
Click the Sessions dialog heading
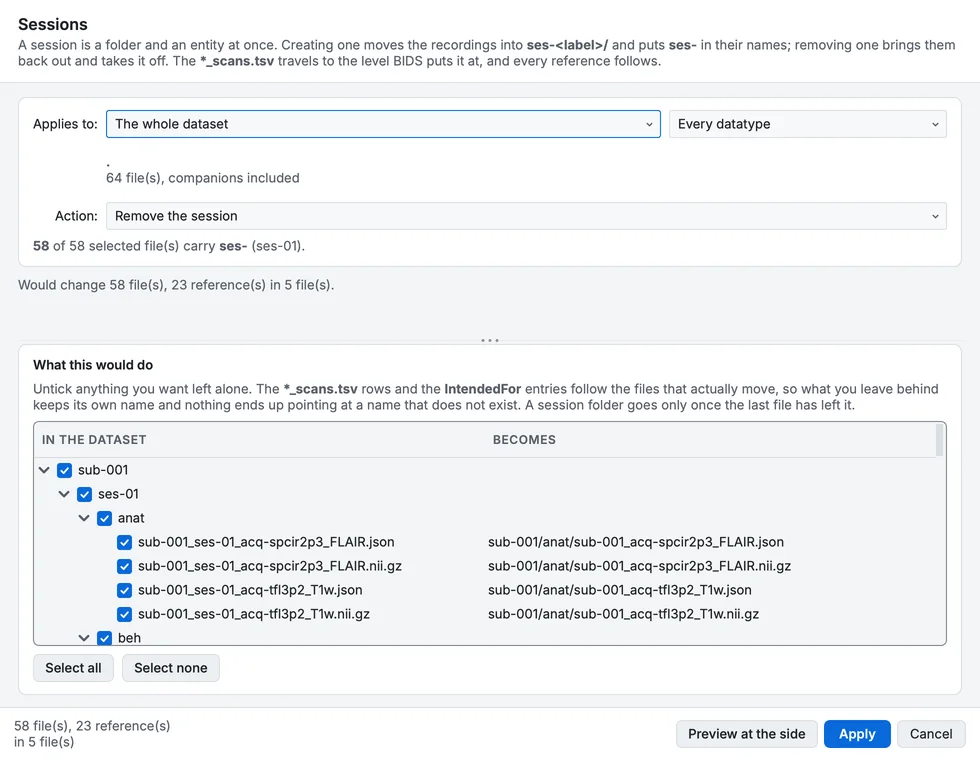53,24
